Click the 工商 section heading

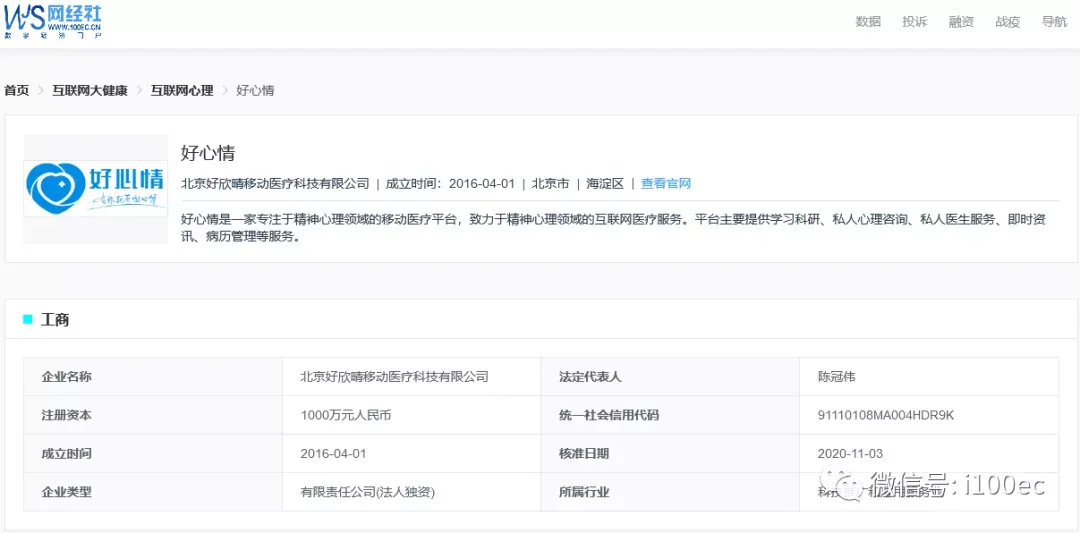pyautogui.click(x=55, y=319)
